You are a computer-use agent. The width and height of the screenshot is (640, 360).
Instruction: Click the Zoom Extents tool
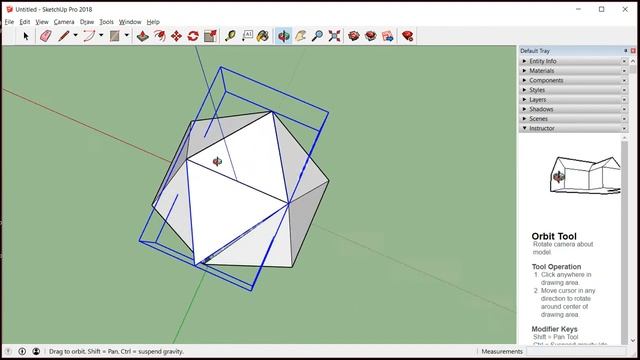334,36
